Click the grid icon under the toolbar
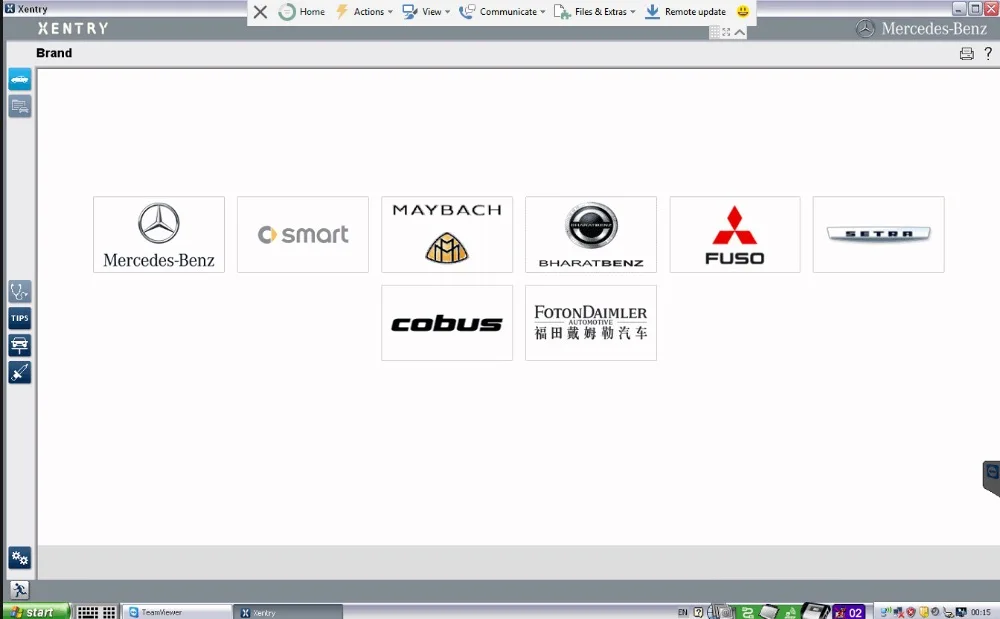This screenshot has width=1000, height=619. [x=715, y=32]
